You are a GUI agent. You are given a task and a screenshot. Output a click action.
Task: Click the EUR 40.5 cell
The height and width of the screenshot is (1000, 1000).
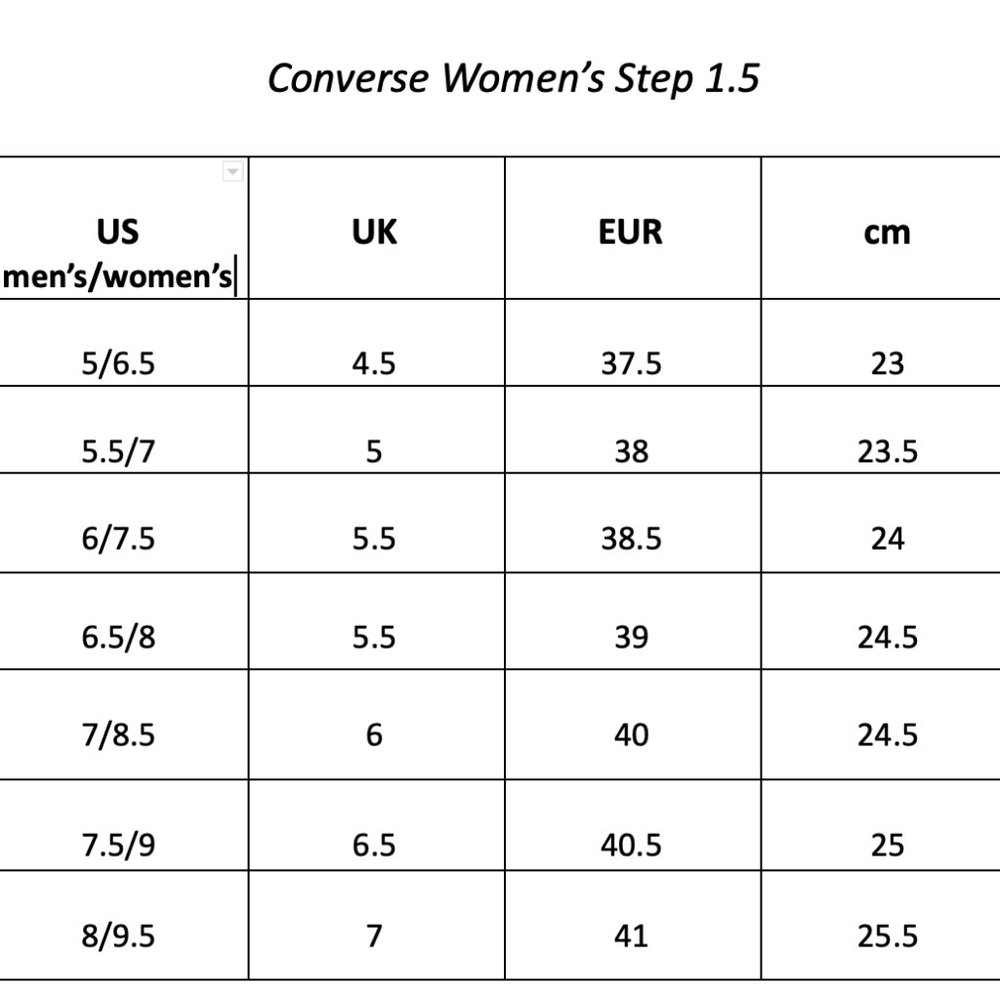click(x=631, y=845)
